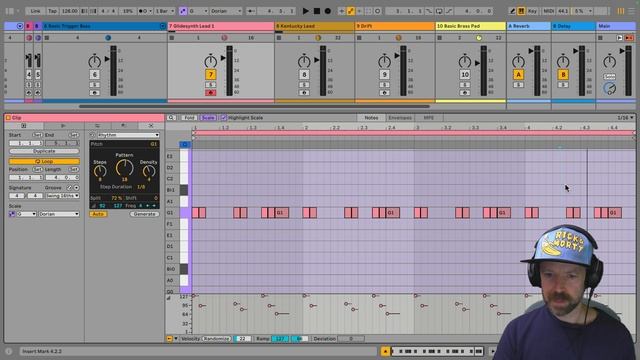Image resolution: width=640 pixels, height=360 pixels.
Task: Open the clip scale root note G dropdown
Action: coord(26,214)
